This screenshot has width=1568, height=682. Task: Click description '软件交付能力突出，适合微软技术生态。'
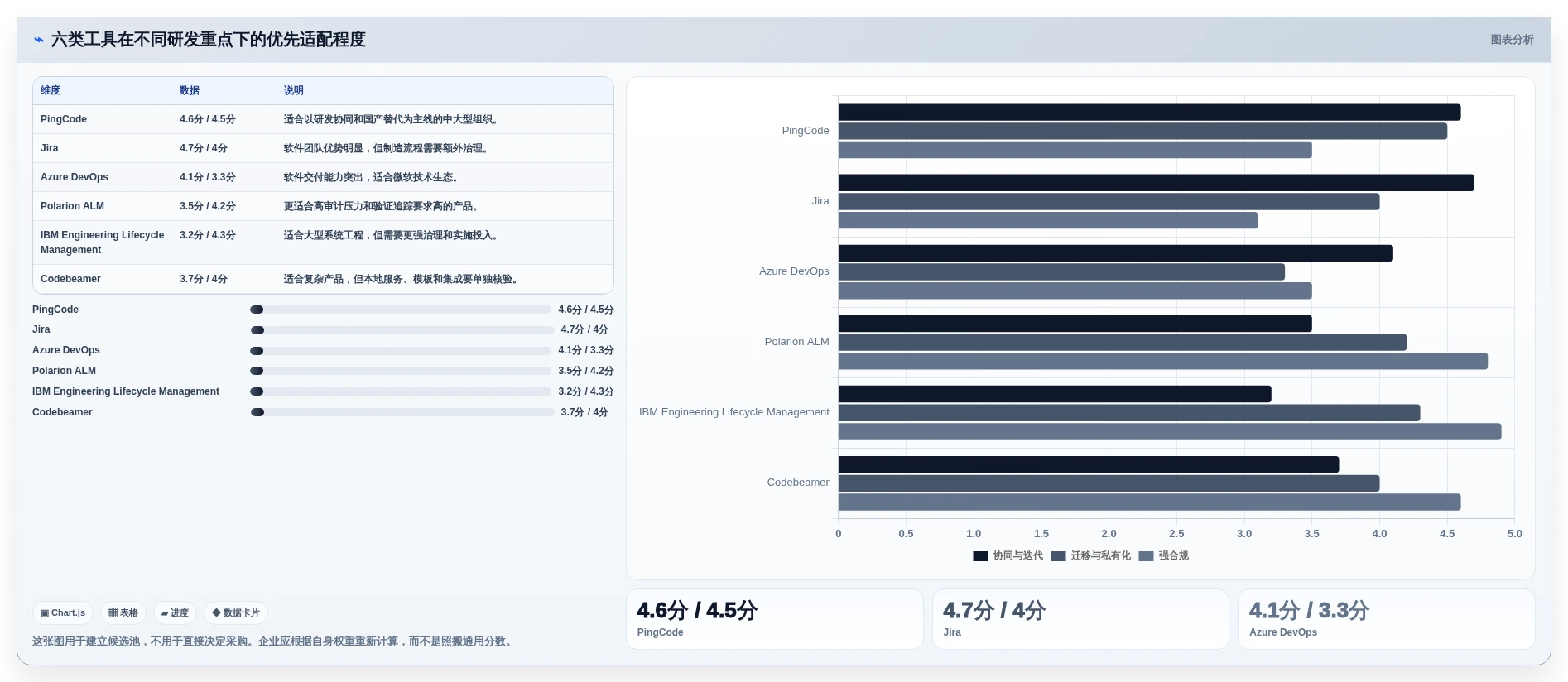tap(373, 177)
